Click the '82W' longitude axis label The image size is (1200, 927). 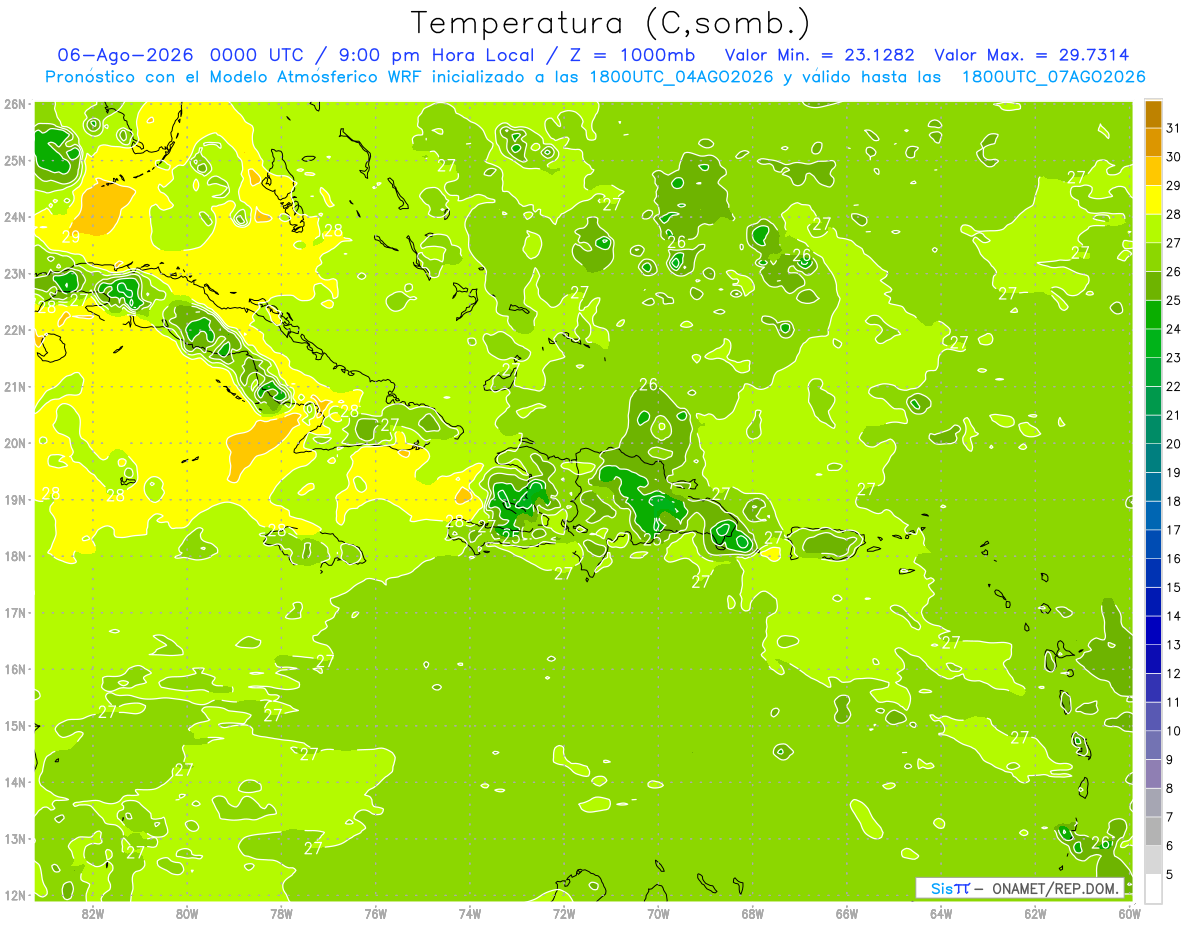[93, 914]
